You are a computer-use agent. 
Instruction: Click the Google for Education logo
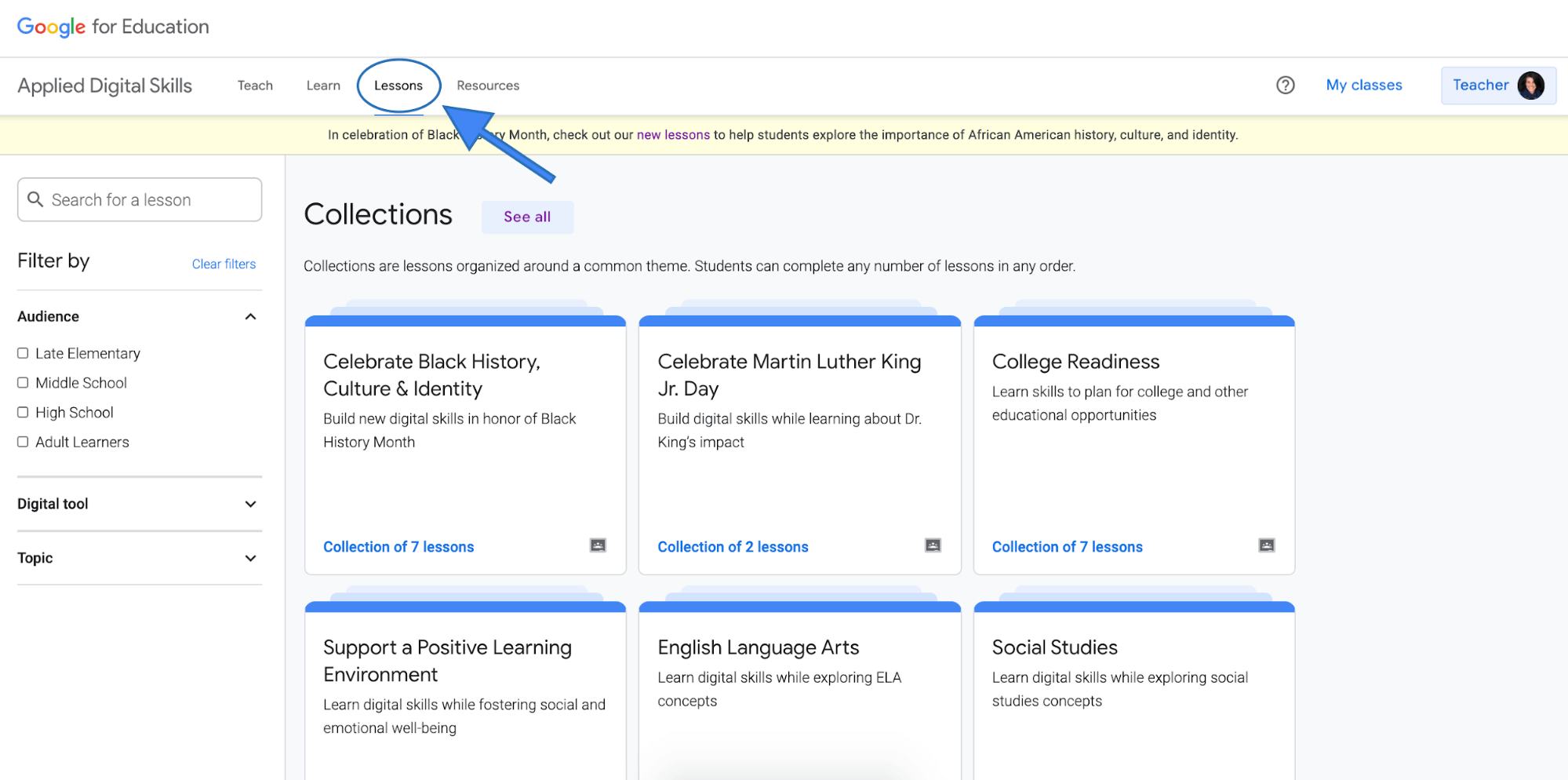point(113,27)
